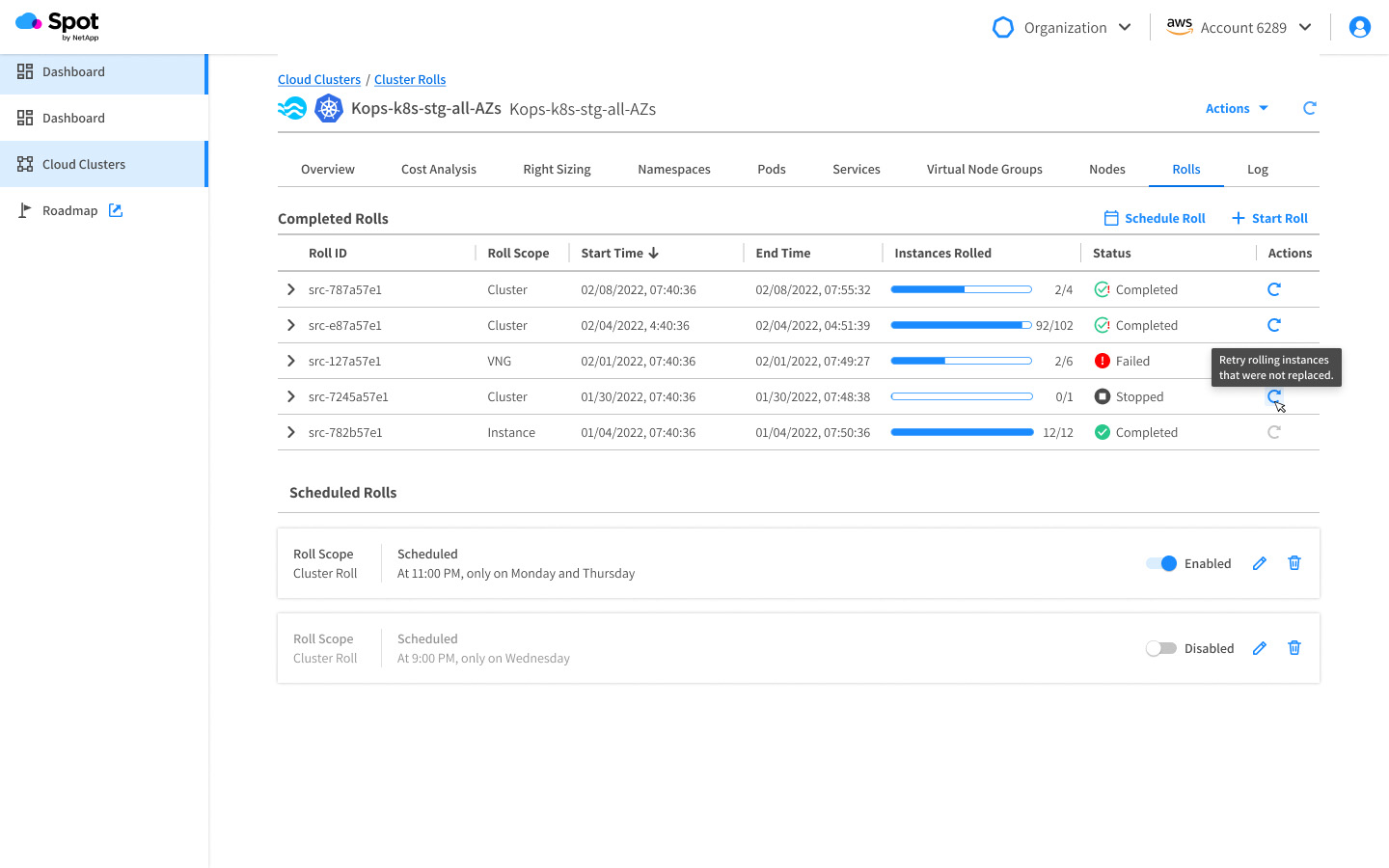Refresh the cluster page with the top refresh icon
The height and width of the screenshot is (868, 1389).
[x=1309, y=108]
